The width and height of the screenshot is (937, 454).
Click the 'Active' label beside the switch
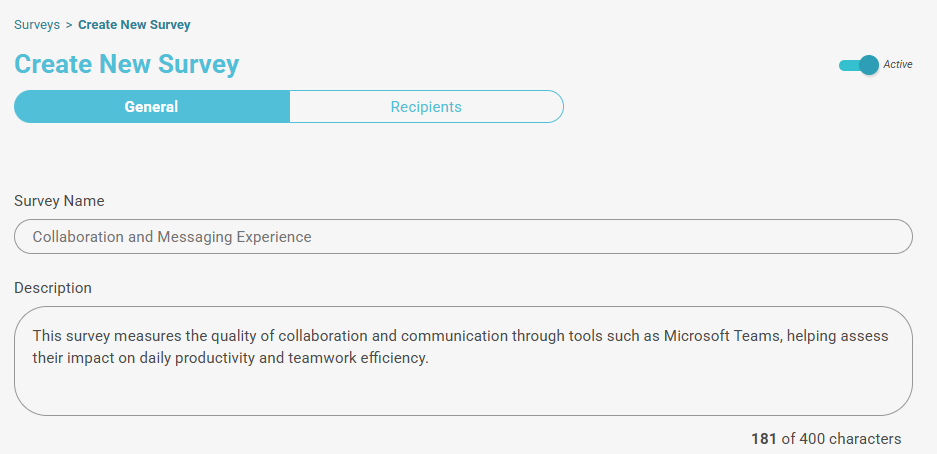click(898, 65)
